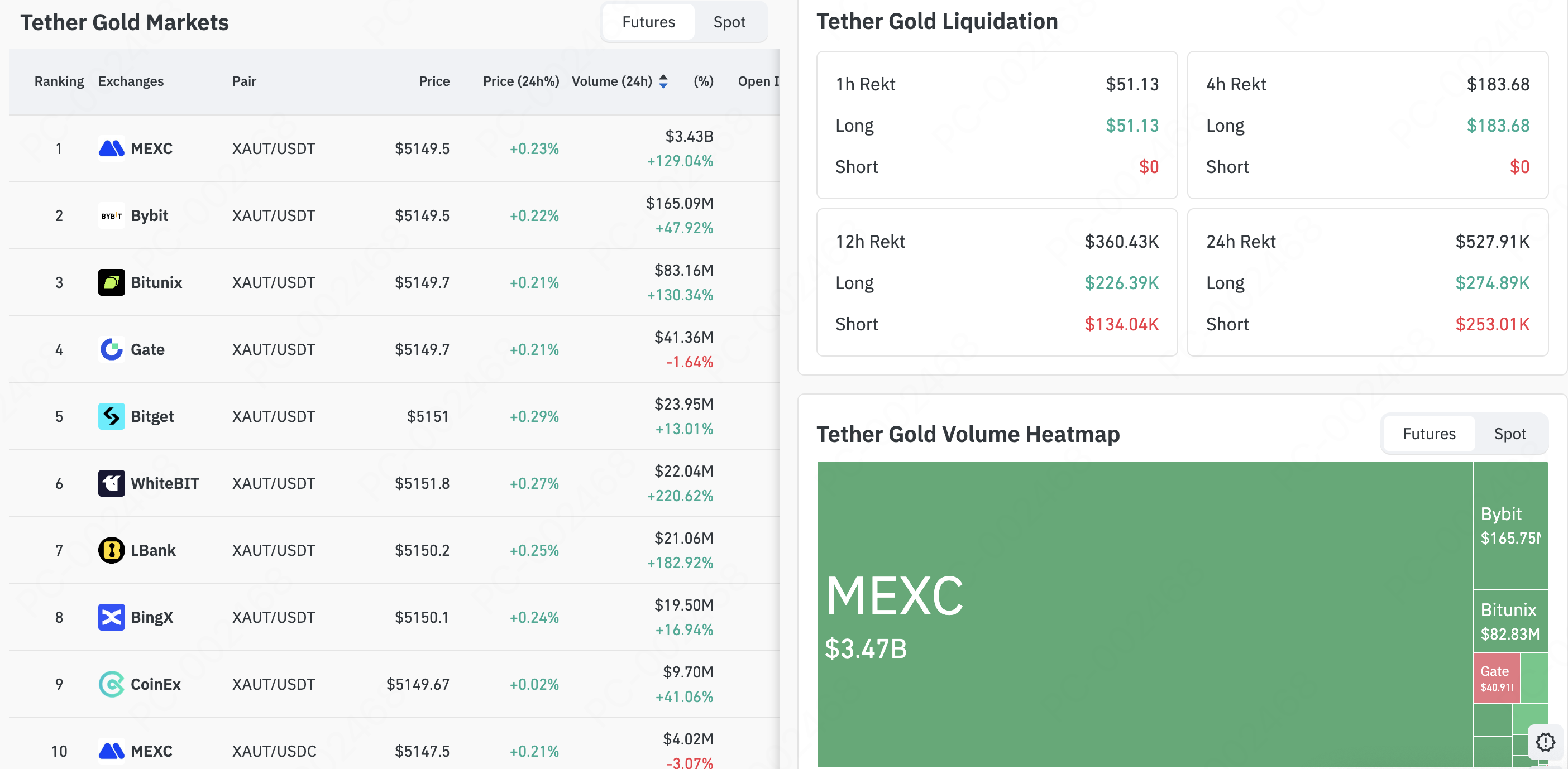The image size is (1568, 769).
Task: Switch heatmap to Spot mode
Action: [1509, 434]
